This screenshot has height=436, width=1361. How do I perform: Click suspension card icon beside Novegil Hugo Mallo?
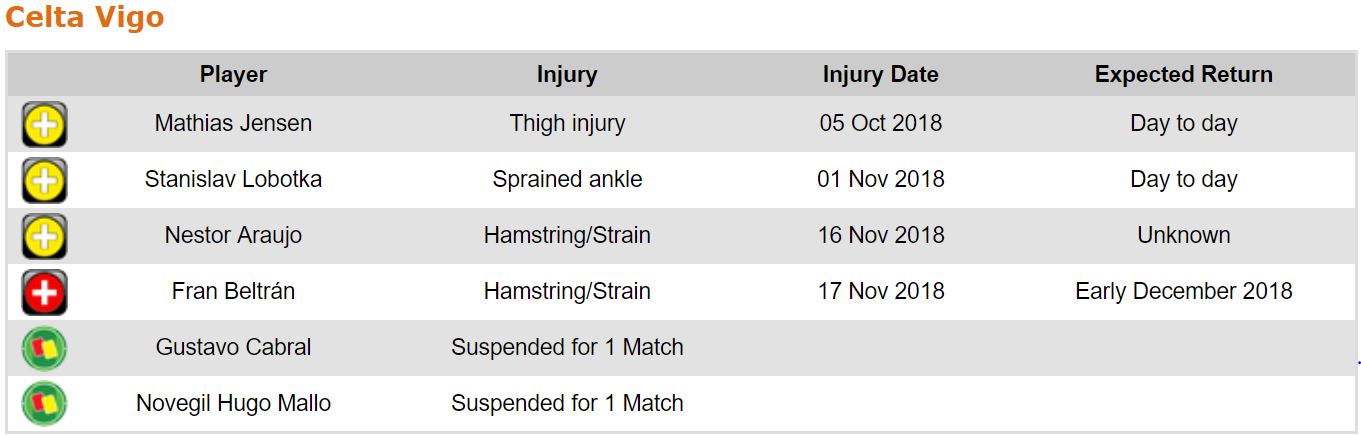[44, 405]
